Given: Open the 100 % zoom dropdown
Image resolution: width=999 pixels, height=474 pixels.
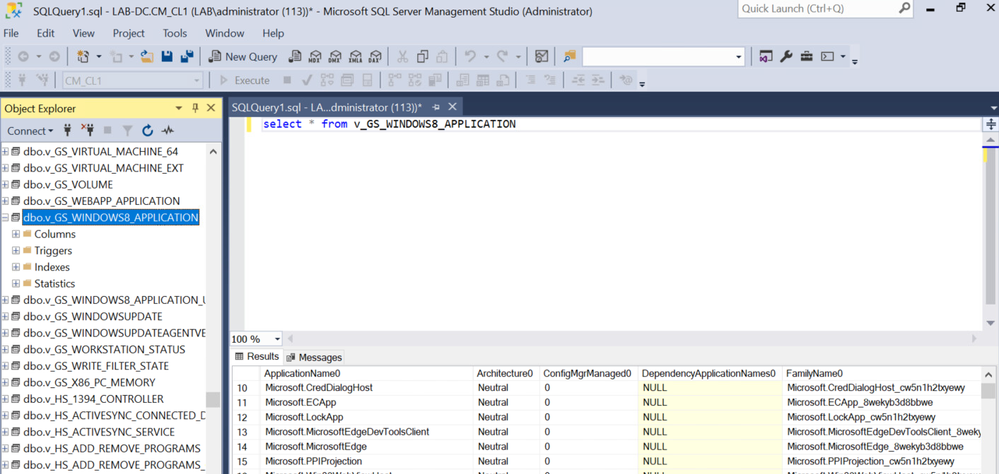Looking at the screenshot, I should click(277, 339).
